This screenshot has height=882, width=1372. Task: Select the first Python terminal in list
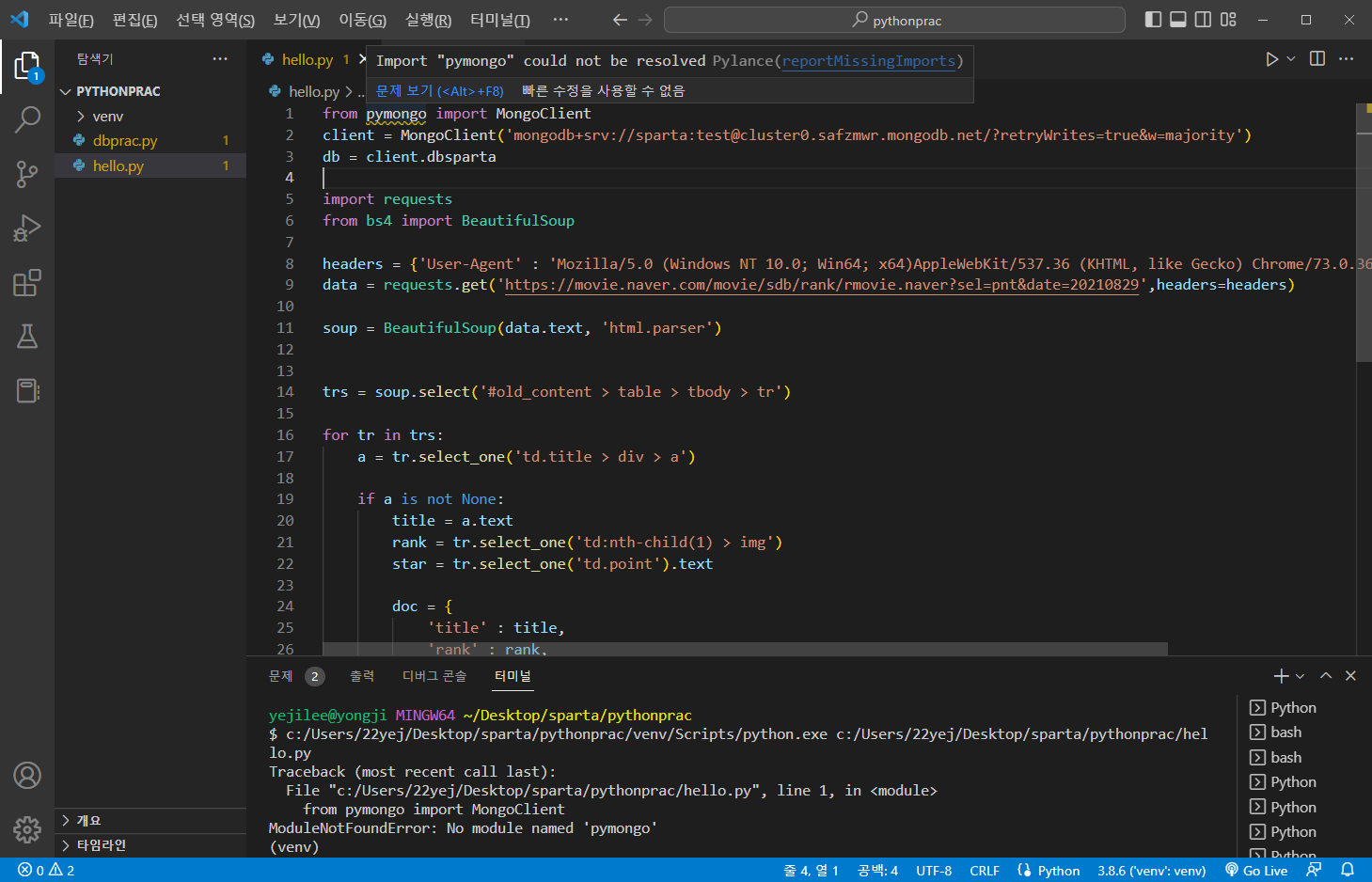pos(1303,708)
